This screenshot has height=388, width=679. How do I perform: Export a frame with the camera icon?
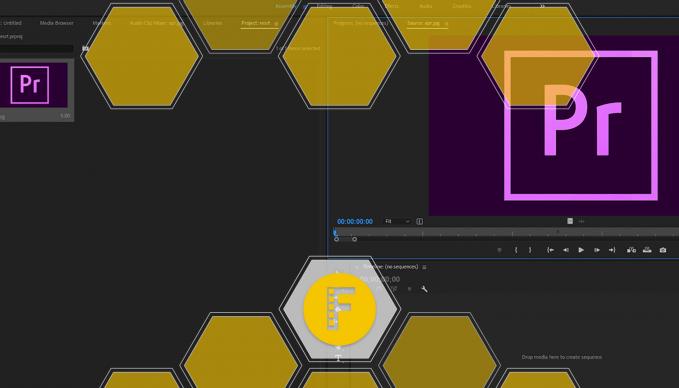coord(663,250)
